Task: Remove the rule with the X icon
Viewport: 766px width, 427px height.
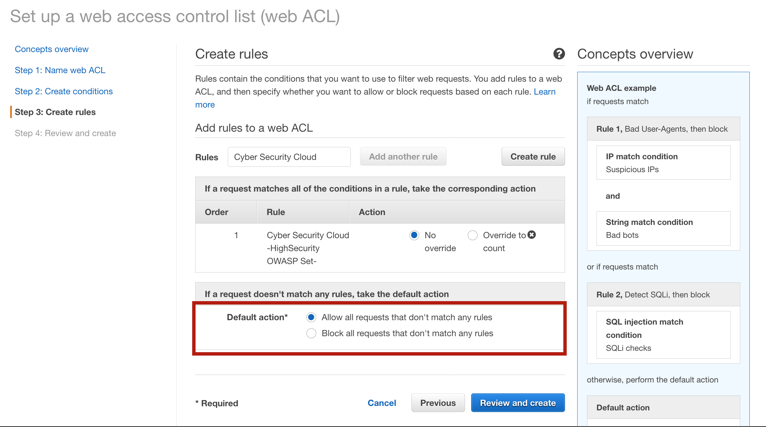Action: pyautogui.click(x=532, y=235)
